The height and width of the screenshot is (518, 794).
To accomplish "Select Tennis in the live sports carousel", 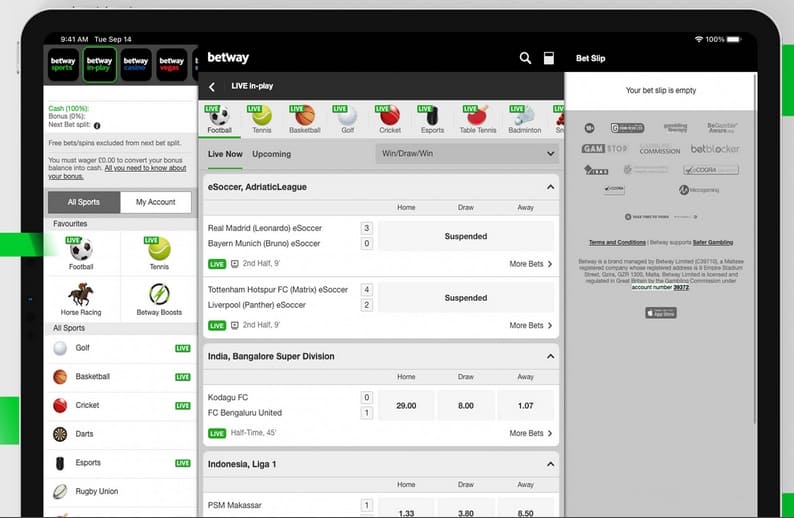I will coord(262,119).
